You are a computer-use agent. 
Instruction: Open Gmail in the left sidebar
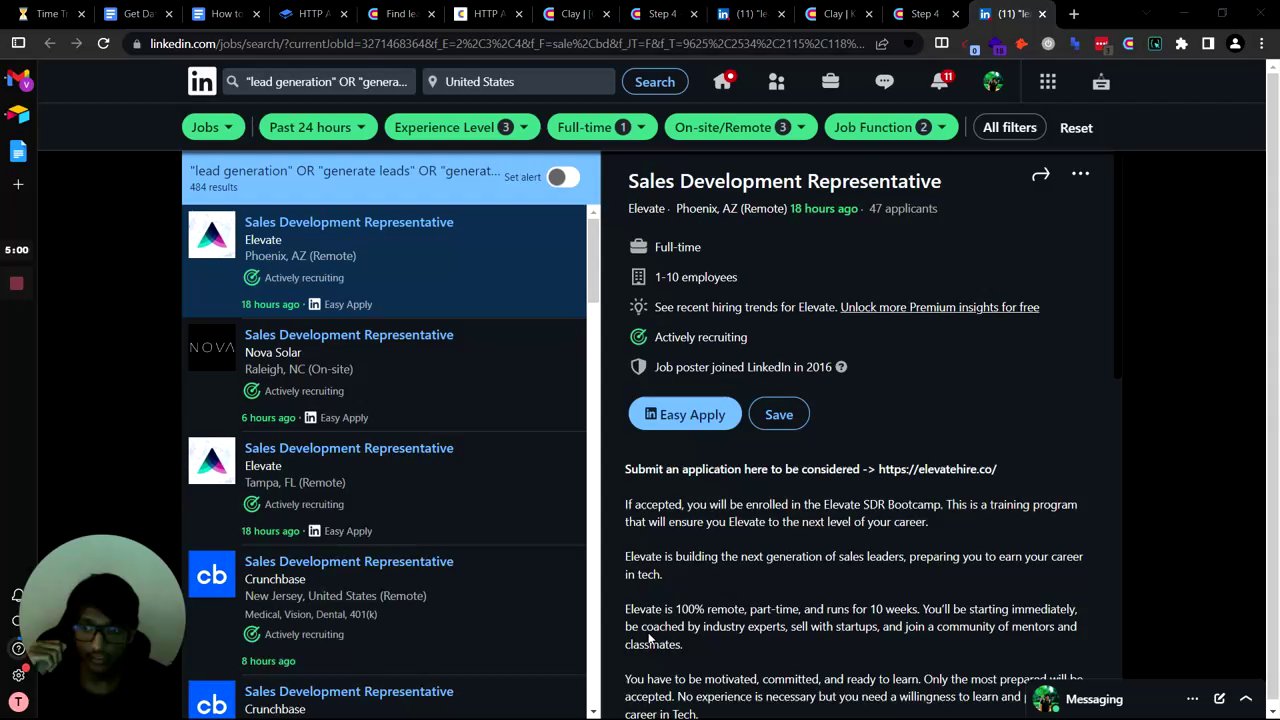(x=18, y=81)
